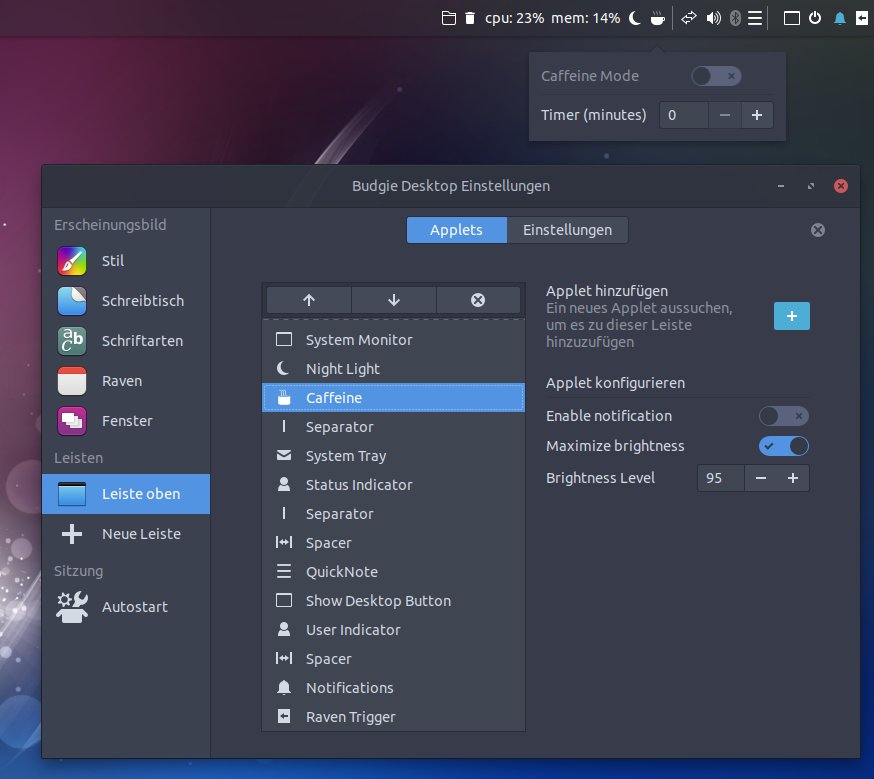Decrease Brightness Level with minus button
The image size is (874, 779).
pyautogui.click(x=761, y=478)
